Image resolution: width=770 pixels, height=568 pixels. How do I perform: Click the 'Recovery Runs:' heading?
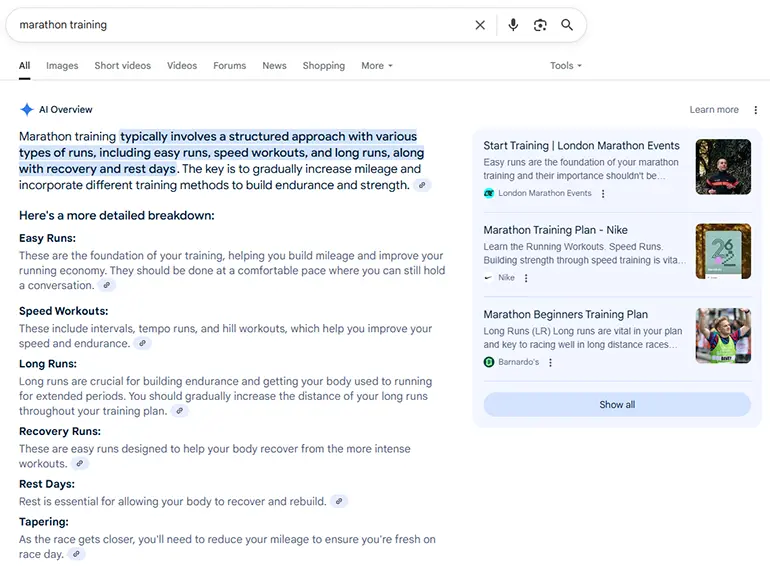pos(60,432)
